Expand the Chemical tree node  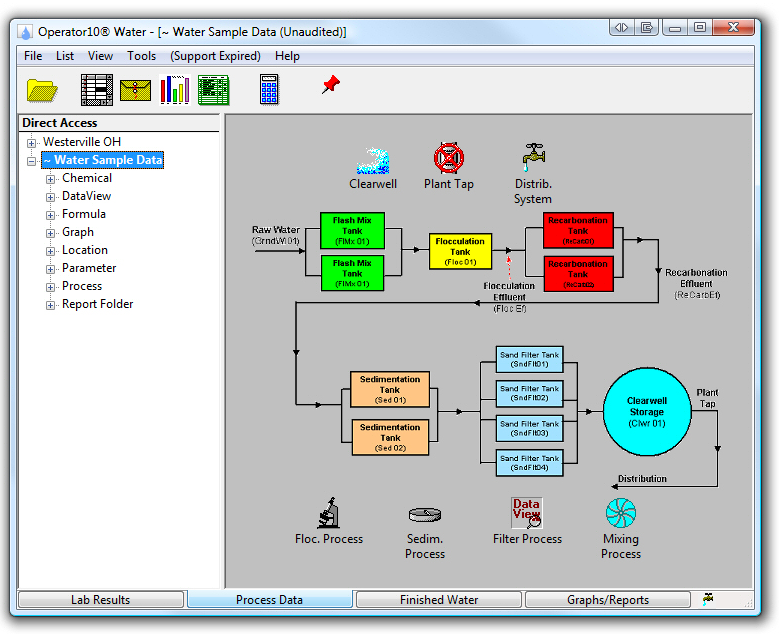coord(50,179)
